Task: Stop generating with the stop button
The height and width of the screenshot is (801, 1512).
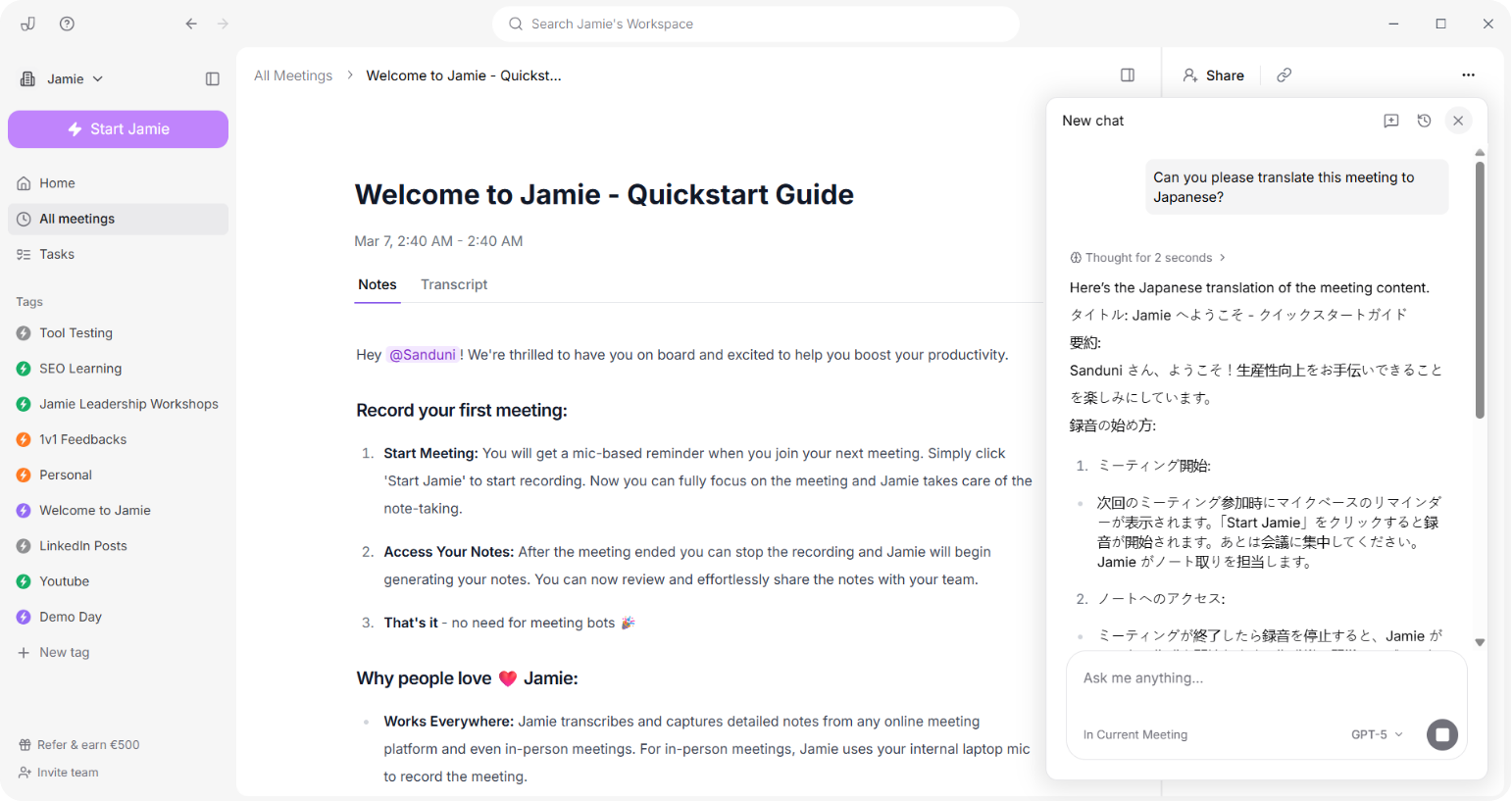Action: coord(1442,734)
